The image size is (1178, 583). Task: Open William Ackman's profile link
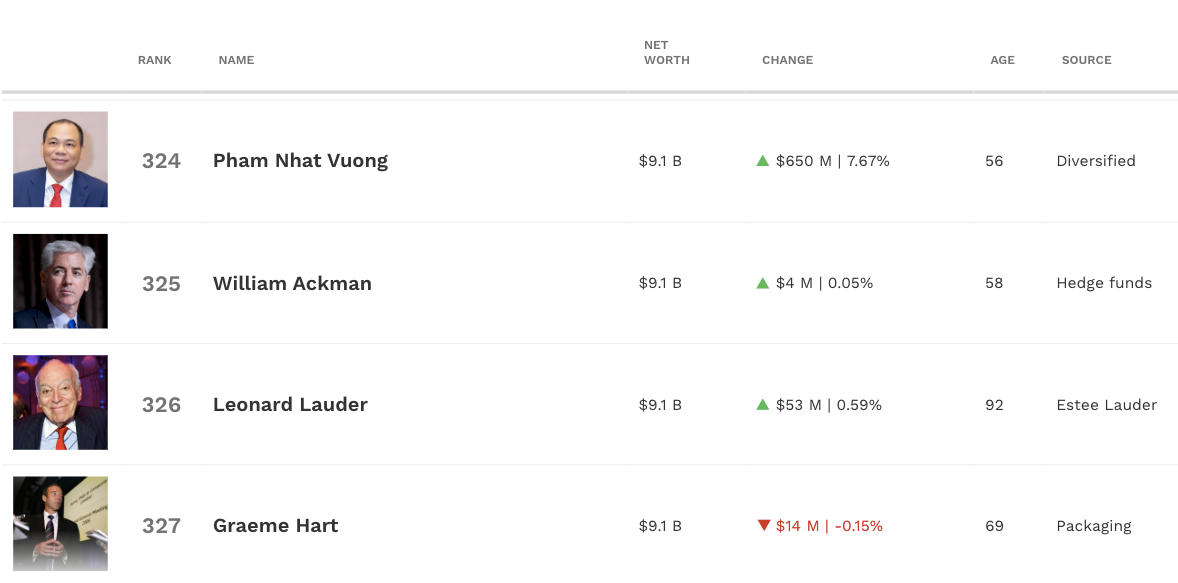[x=292, y=283]
